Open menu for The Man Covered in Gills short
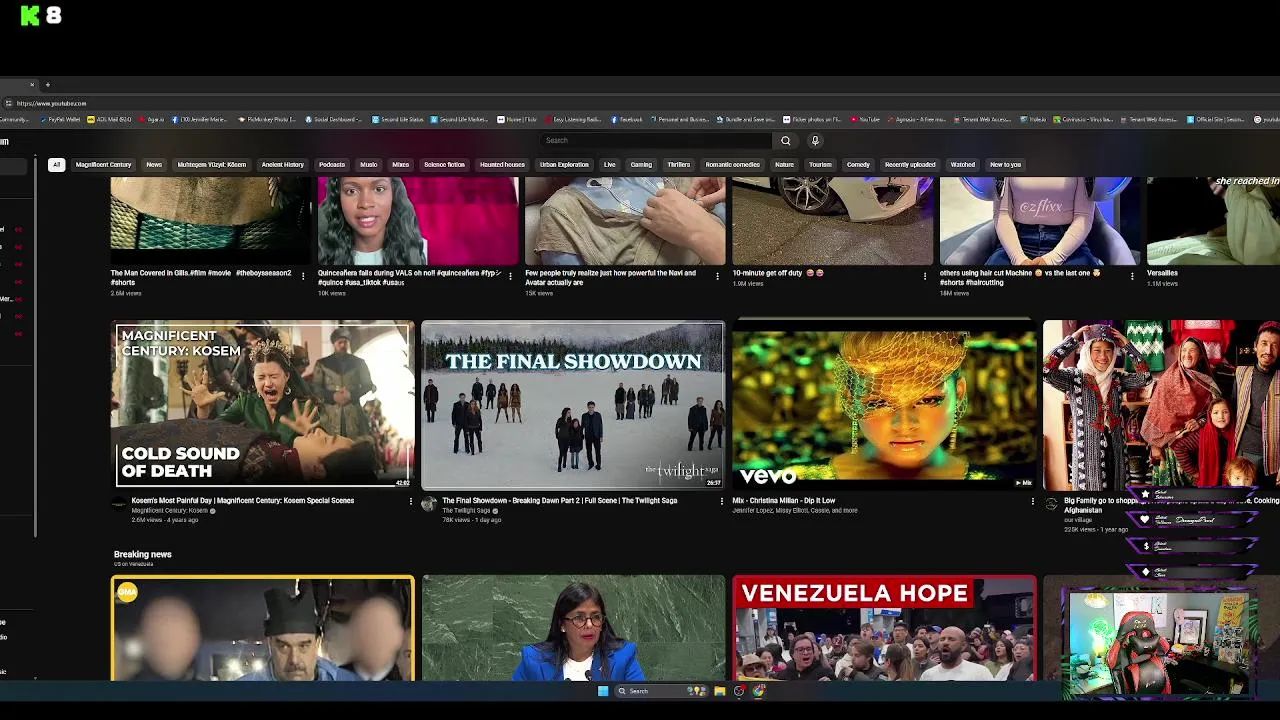 point(303,275)
